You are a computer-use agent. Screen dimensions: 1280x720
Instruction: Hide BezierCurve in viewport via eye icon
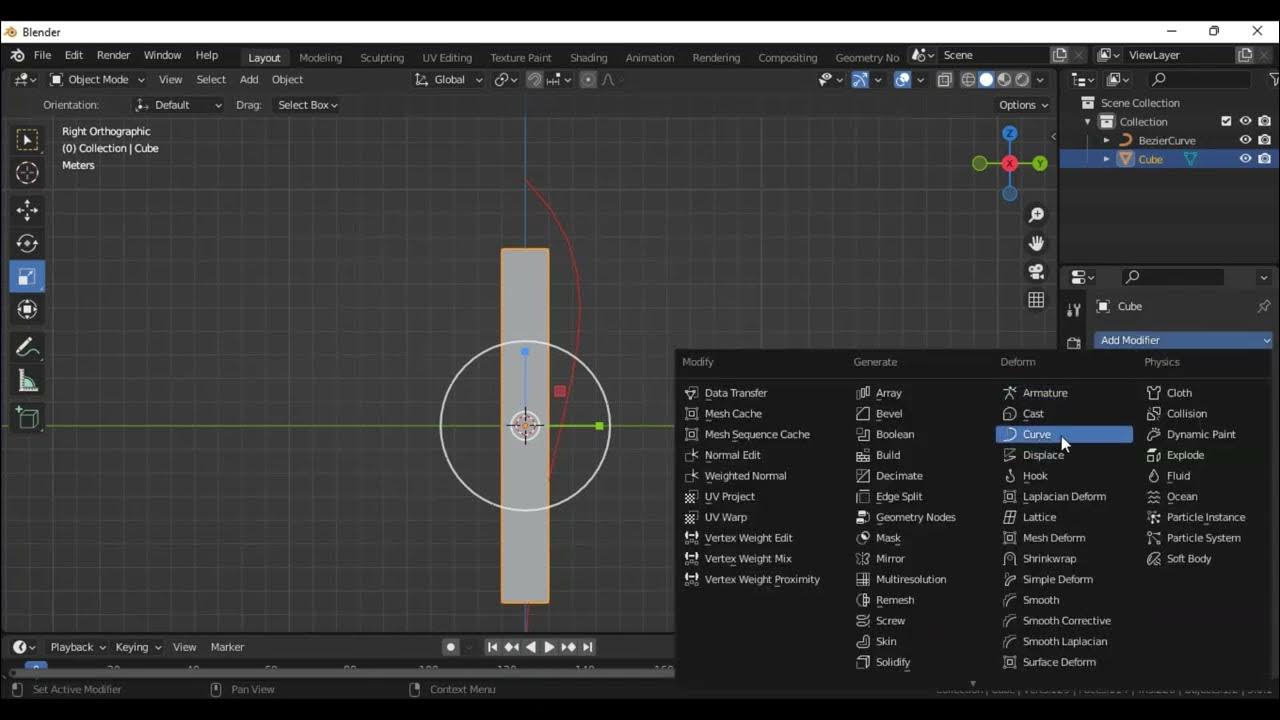point(1246,140)
